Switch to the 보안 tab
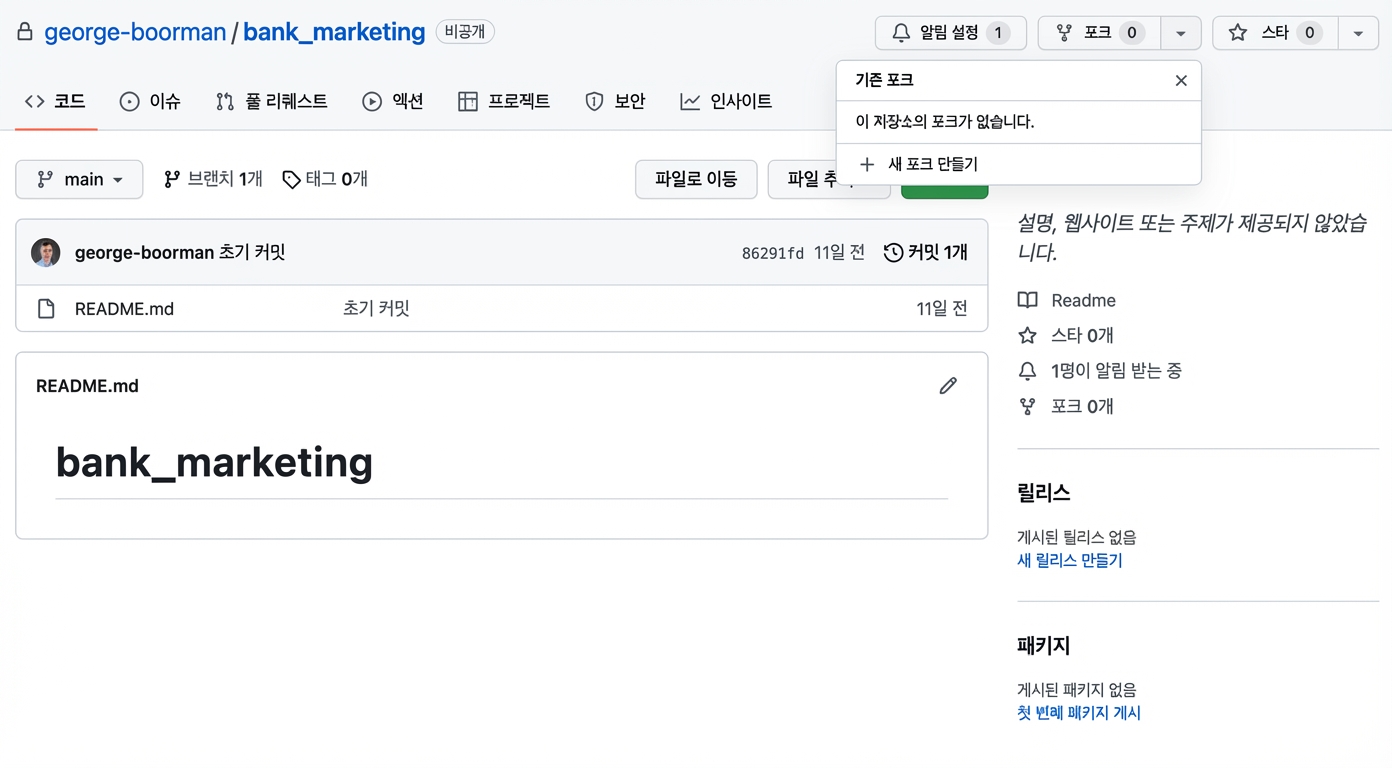The image size is (1392, 768). point(615,101)
